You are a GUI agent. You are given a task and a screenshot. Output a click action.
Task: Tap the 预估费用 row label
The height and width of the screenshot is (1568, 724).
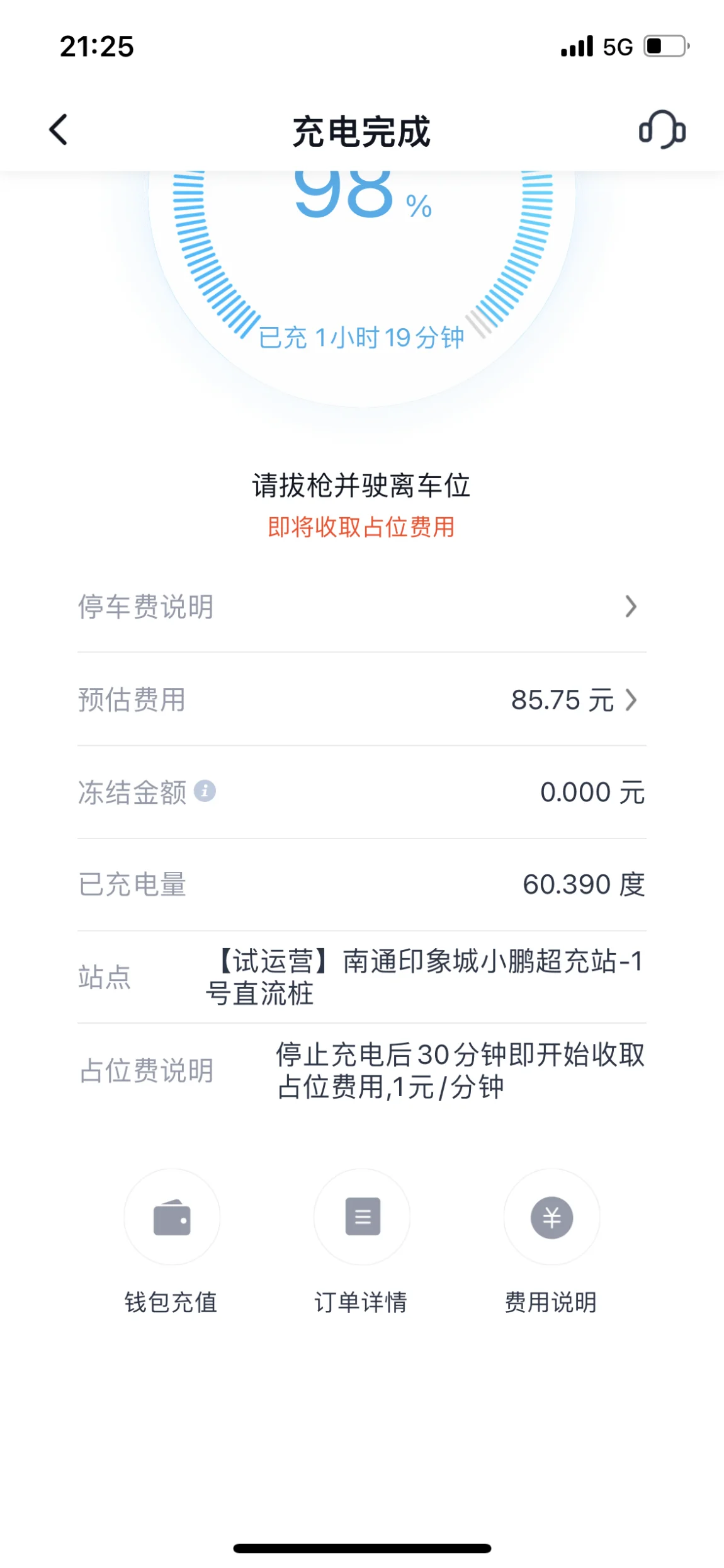click(x=132, y=700)
